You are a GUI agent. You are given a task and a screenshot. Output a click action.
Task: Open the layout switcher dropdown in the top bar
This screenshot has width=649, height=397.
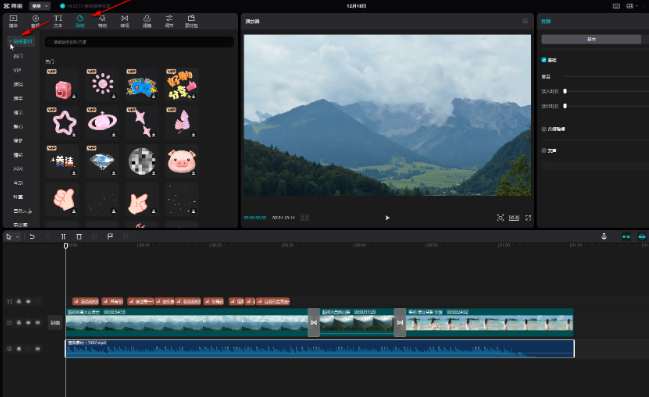(x=632, y=6)
